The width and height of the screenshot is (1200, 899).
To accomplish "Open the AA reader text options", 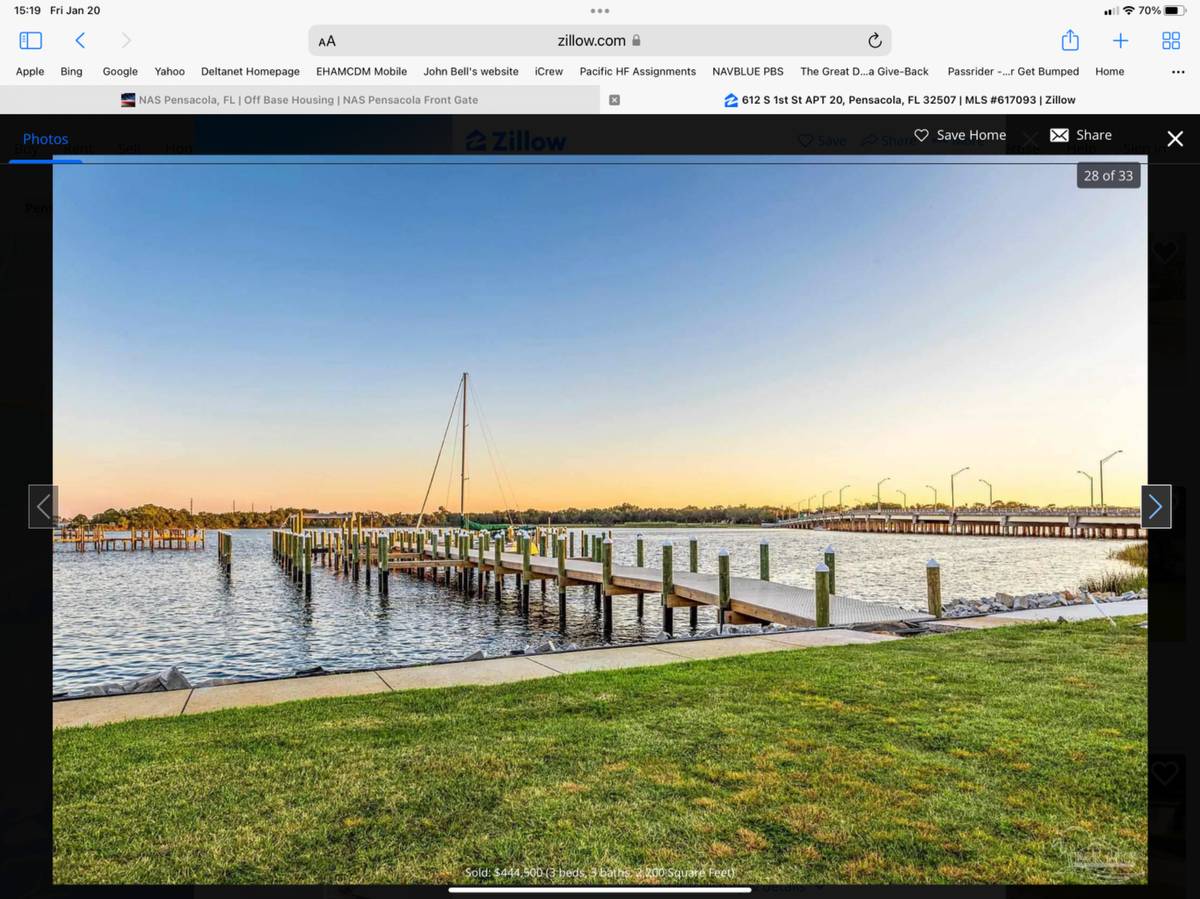I will [x=327, y=41].
